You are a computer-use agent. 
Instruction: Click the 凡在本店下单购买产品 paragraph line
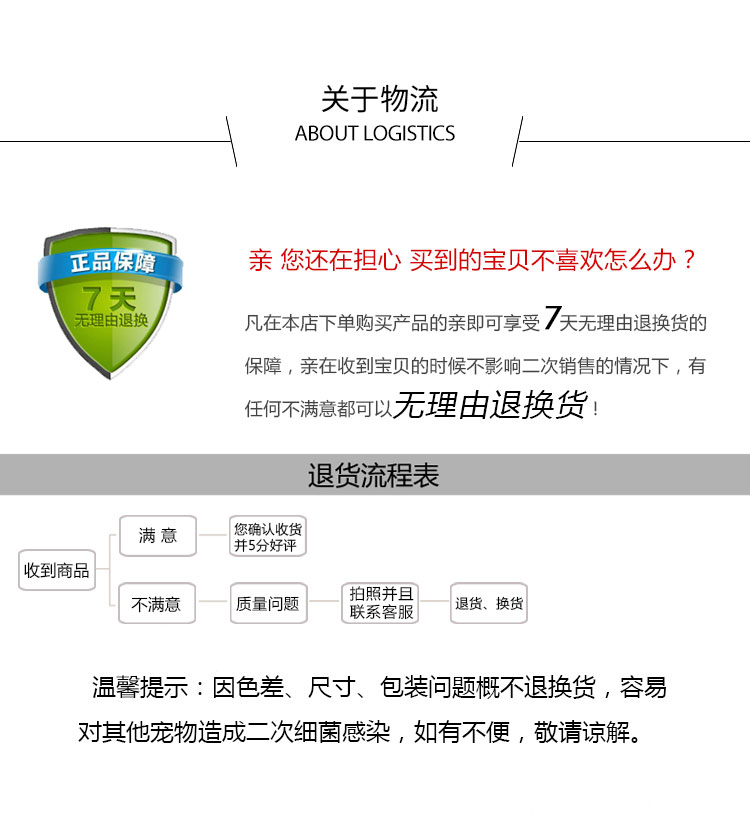(475, 320)
